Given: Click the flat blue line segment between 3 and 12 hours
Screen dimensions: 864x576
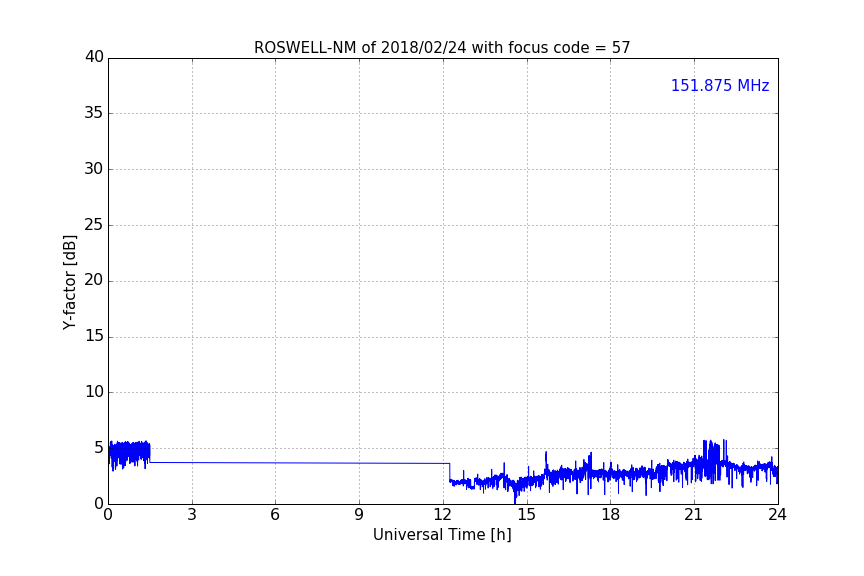Looking at the screenshot, I should pyautogui.click(x=300, y=463).
